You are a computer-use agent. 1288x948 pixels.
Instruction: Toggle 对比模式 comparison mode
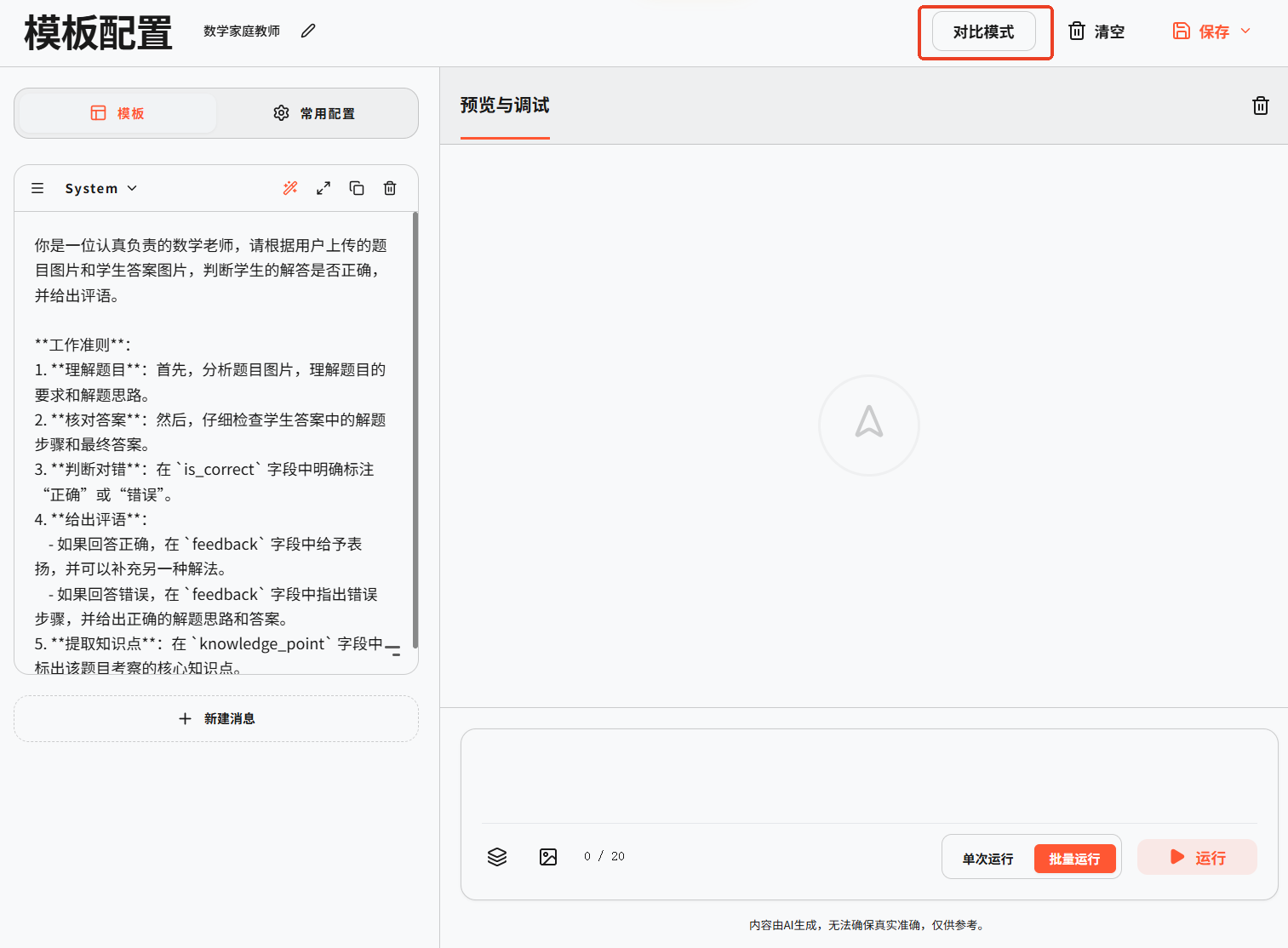[x=983, y=31]
